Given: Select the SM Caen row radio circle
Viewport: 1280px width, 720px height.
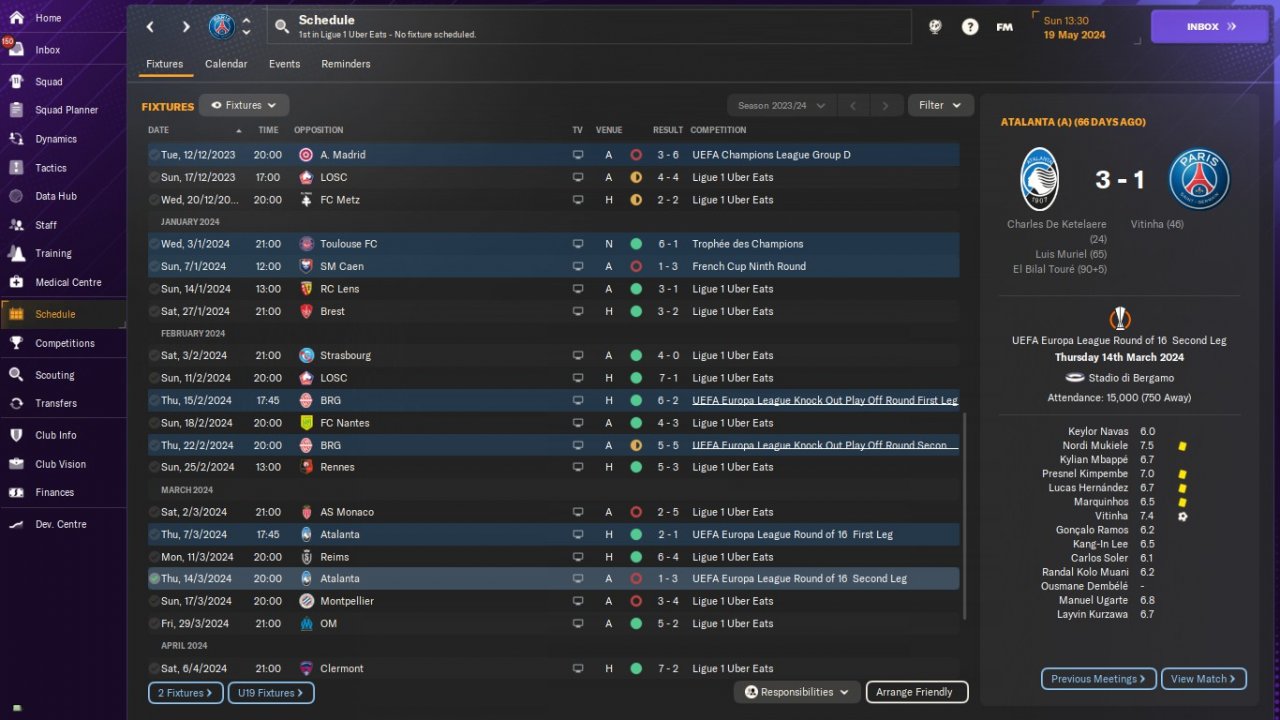Looking at the screenshot, I should coord(154,266).
